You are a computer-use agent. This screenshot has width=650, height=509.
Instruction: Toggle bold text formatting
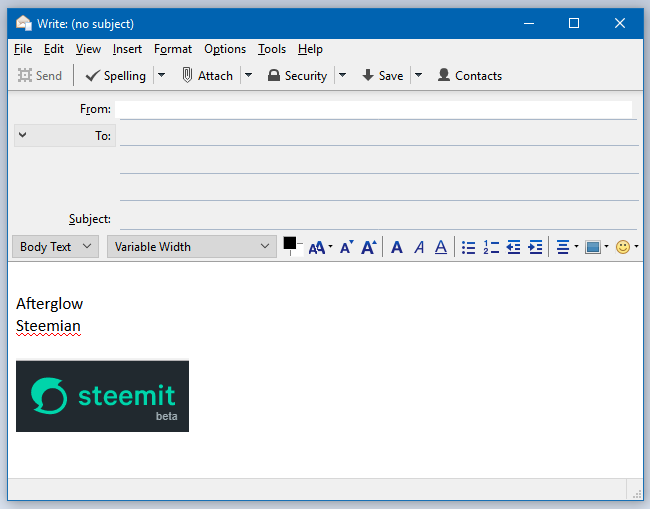397,247
